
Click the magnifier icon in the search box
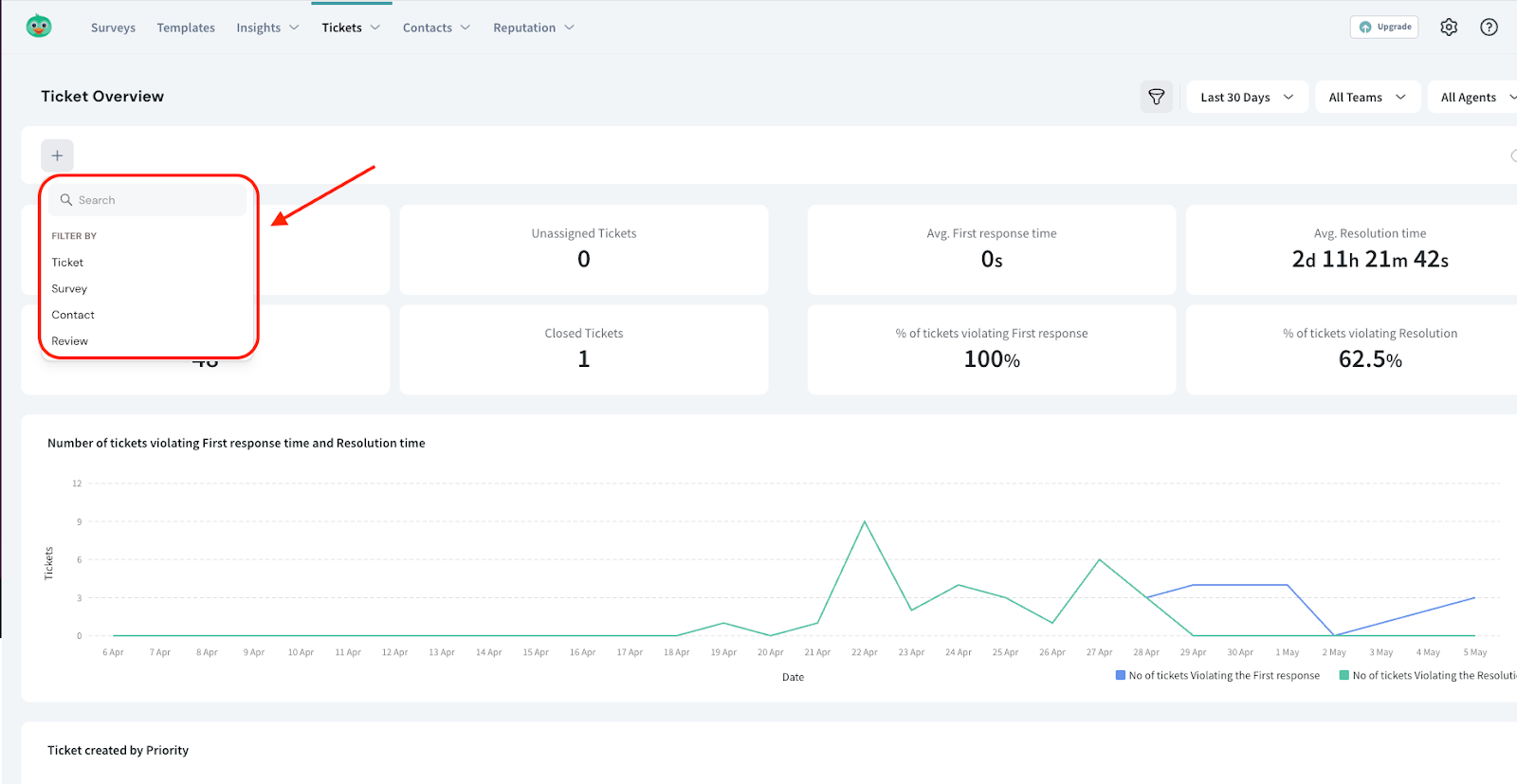(x=66, y=200)
